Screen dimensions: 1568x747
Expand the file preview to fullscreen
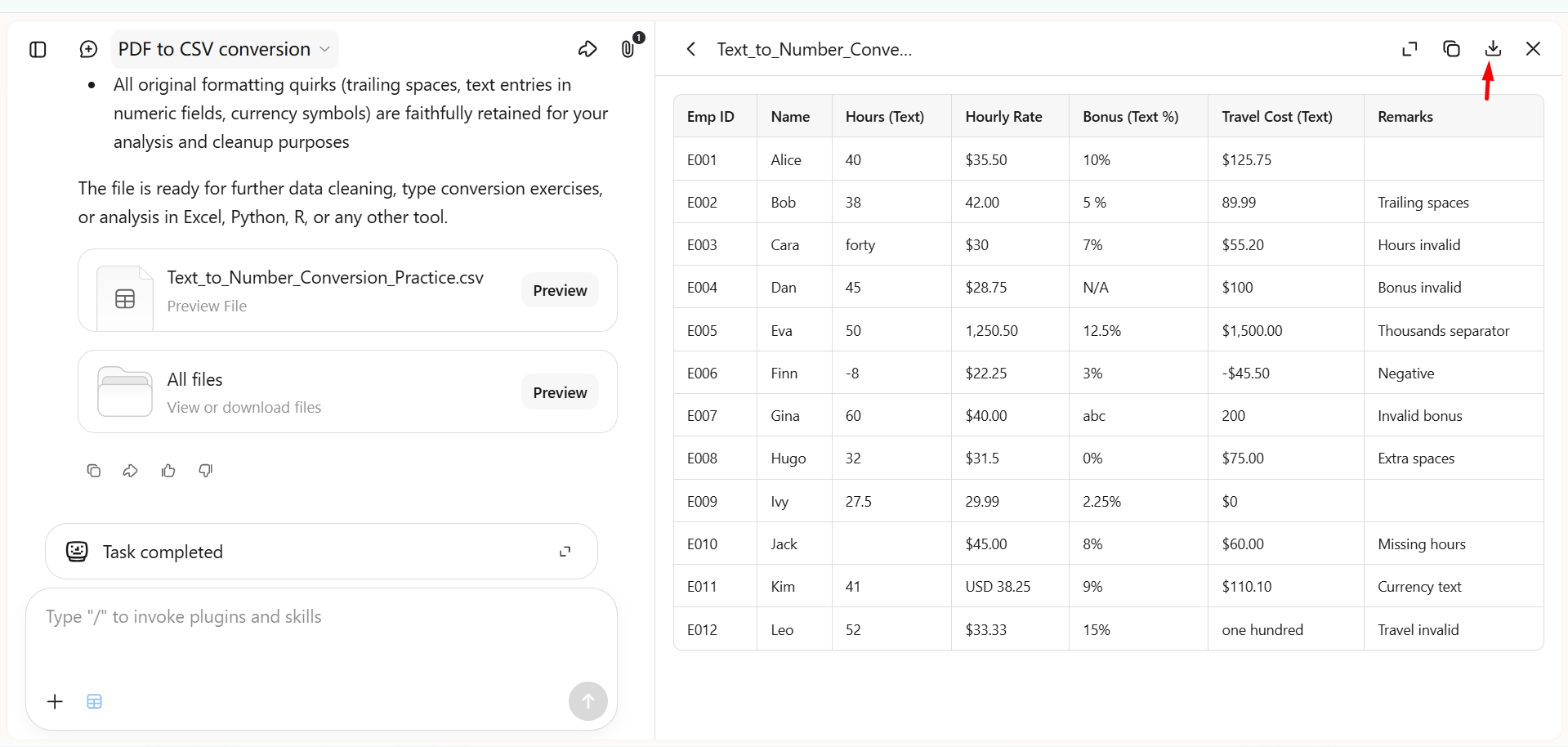click(x=1409, y=49)
